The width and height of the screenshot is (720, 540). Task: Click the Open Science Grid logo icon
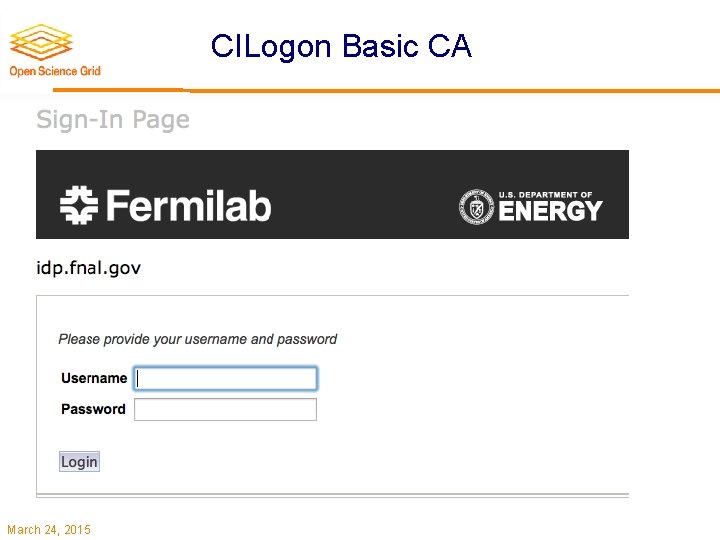point(43,41)
